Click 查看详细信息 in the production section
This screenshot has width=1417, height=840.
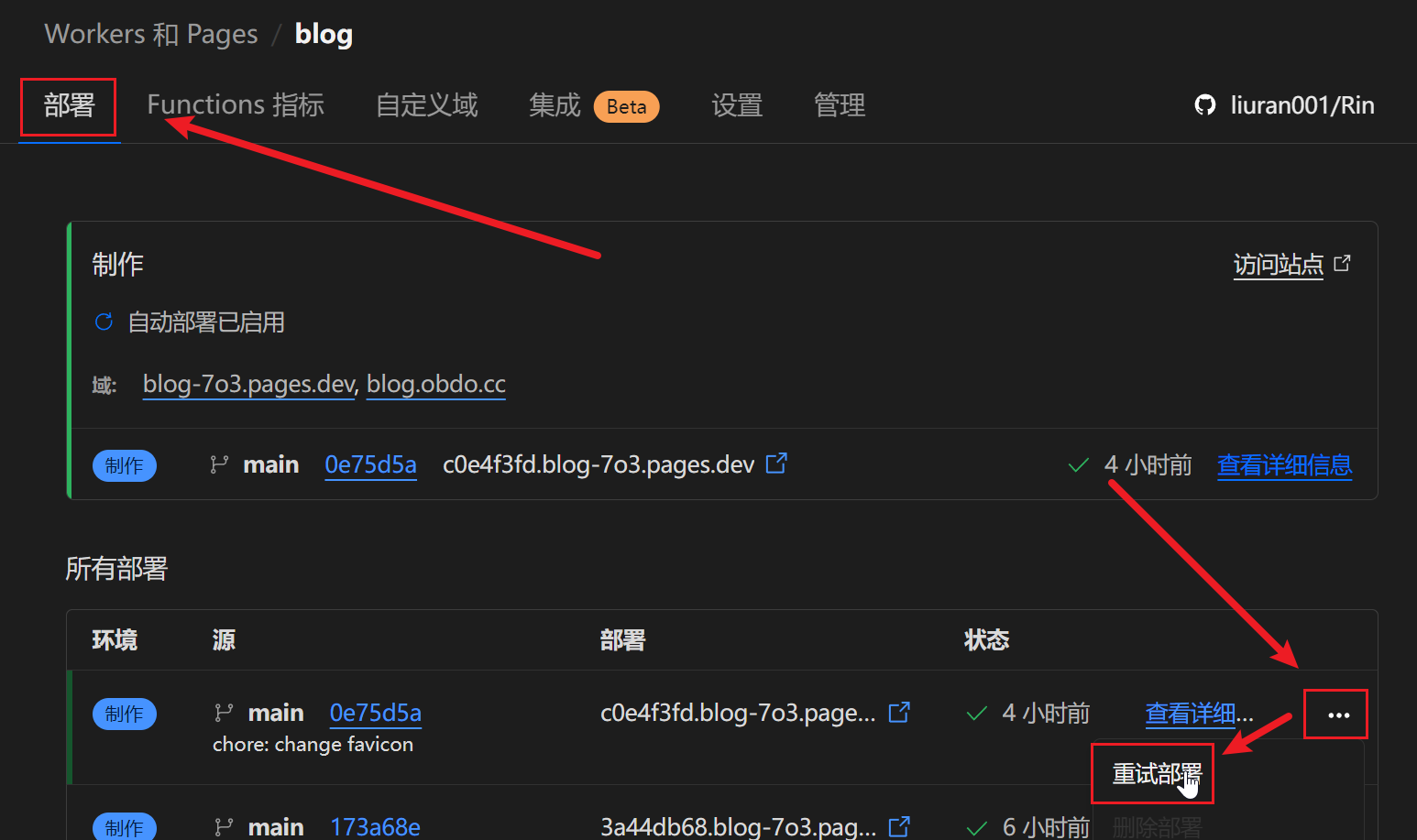1284,464
